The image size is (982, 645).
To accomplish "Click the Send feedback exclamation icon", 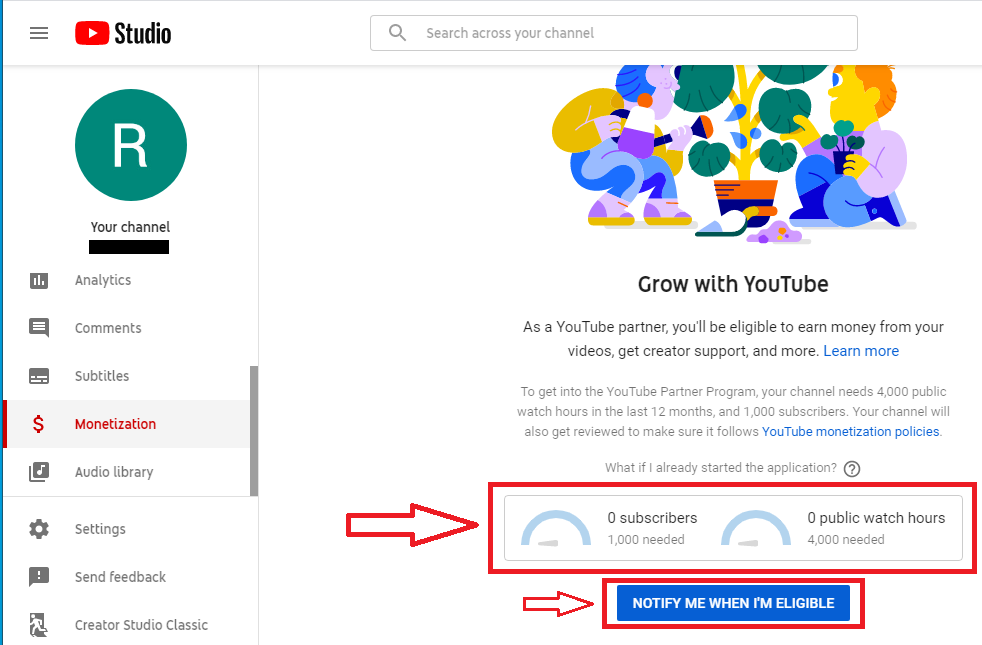I will pyautogui.click(x=39, y=577).
